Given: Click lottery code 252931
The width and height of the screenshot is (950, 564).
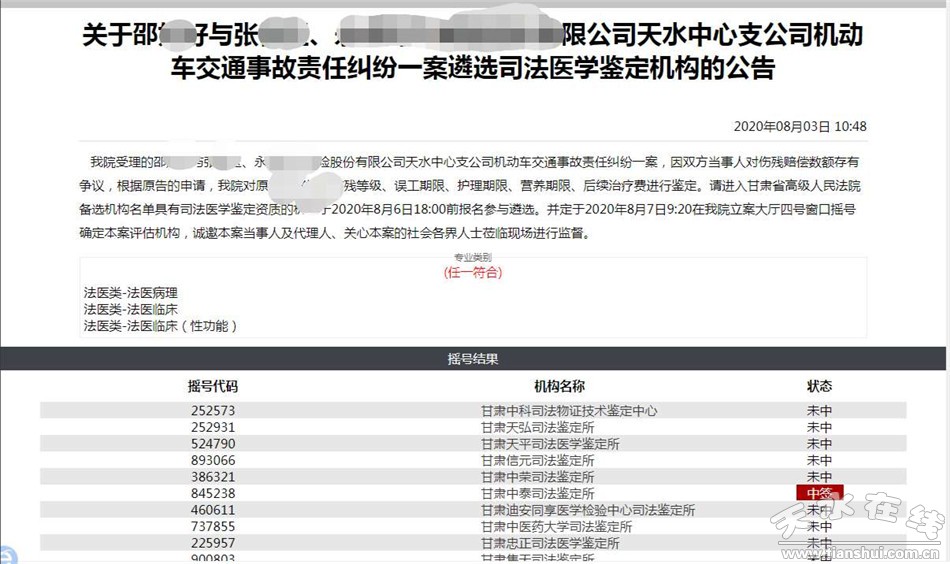Looking at the screenshot, I should point(213,427).
